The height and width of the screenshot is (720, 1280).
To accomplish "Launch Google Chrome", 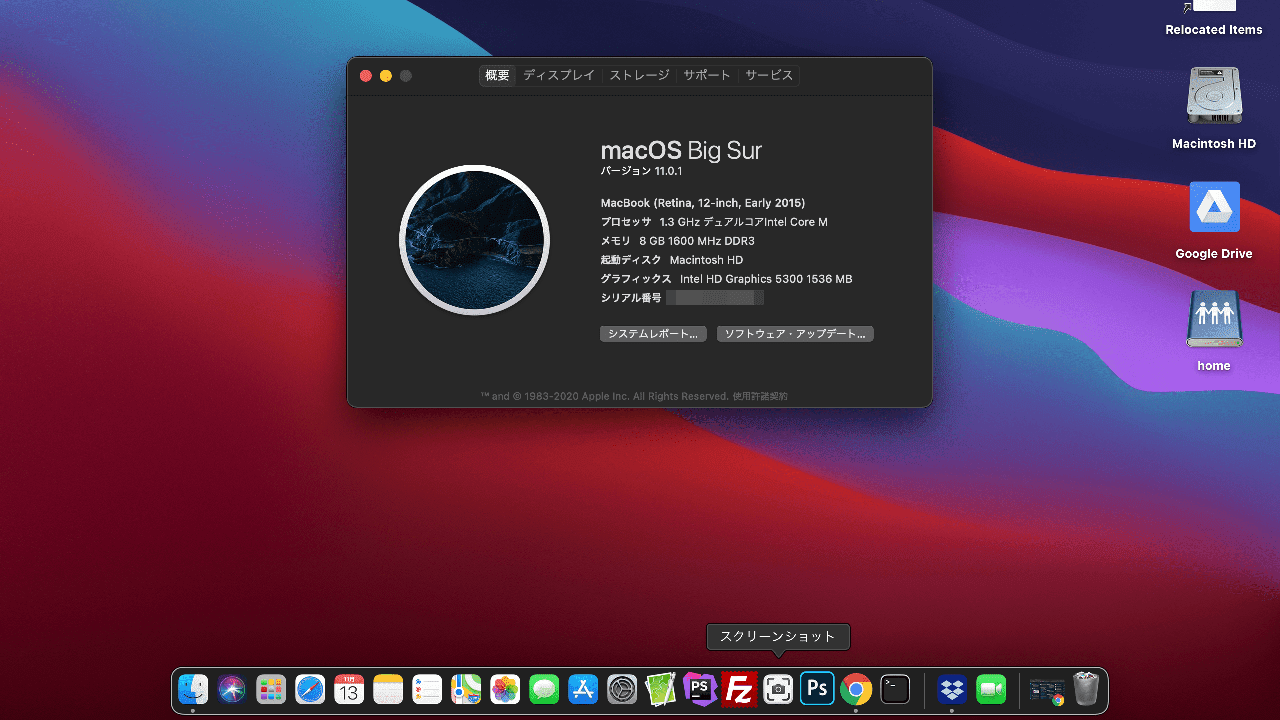I will [856, 689].
